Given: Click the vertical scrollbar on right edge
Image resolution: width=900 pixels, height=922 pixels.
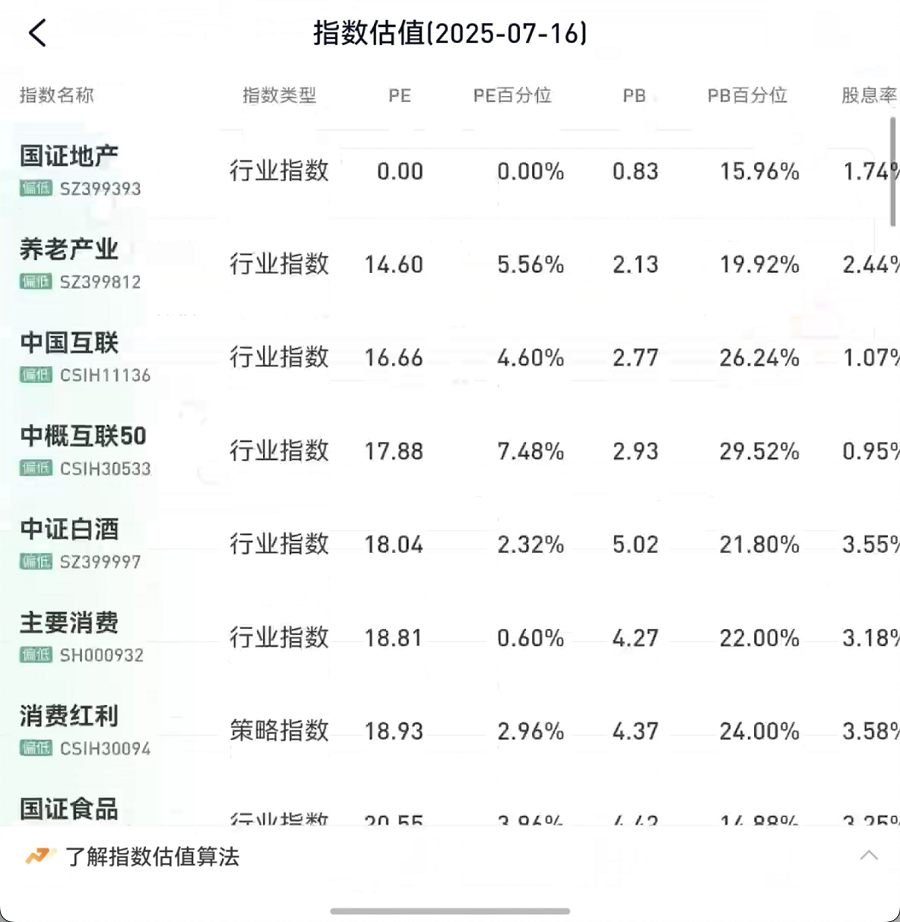Looking at the screenshot, I should [893, 171].
